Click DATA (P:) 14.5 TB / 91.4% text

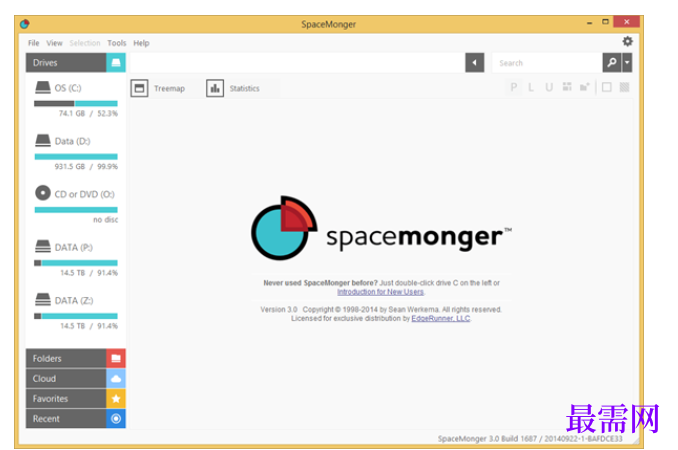coord(89,273)
